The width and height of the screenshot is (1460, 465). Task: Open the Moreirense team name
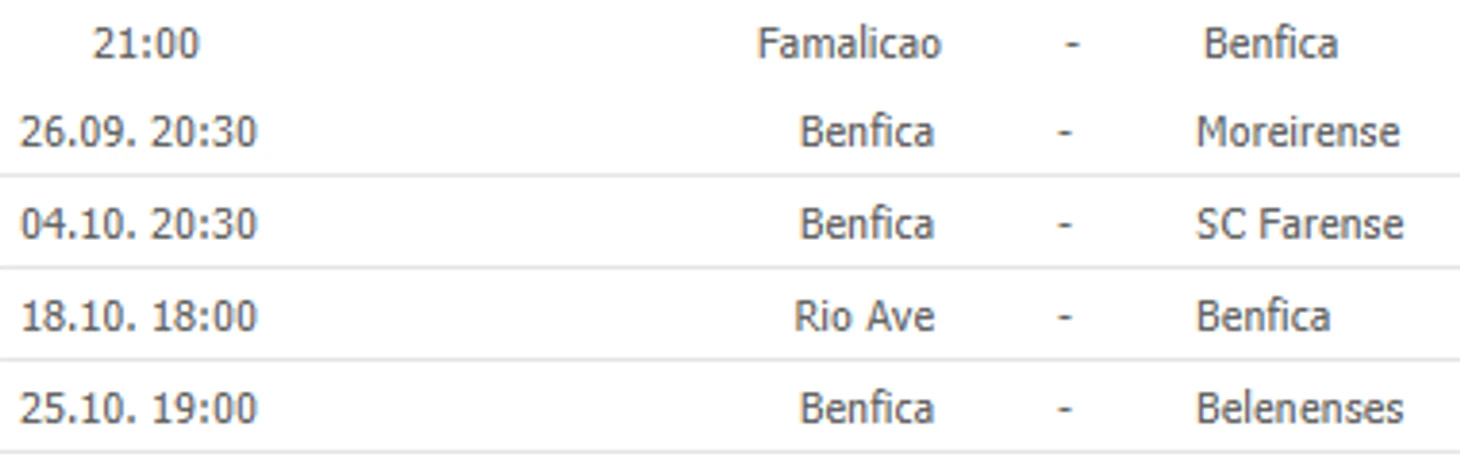[1298, 132]
